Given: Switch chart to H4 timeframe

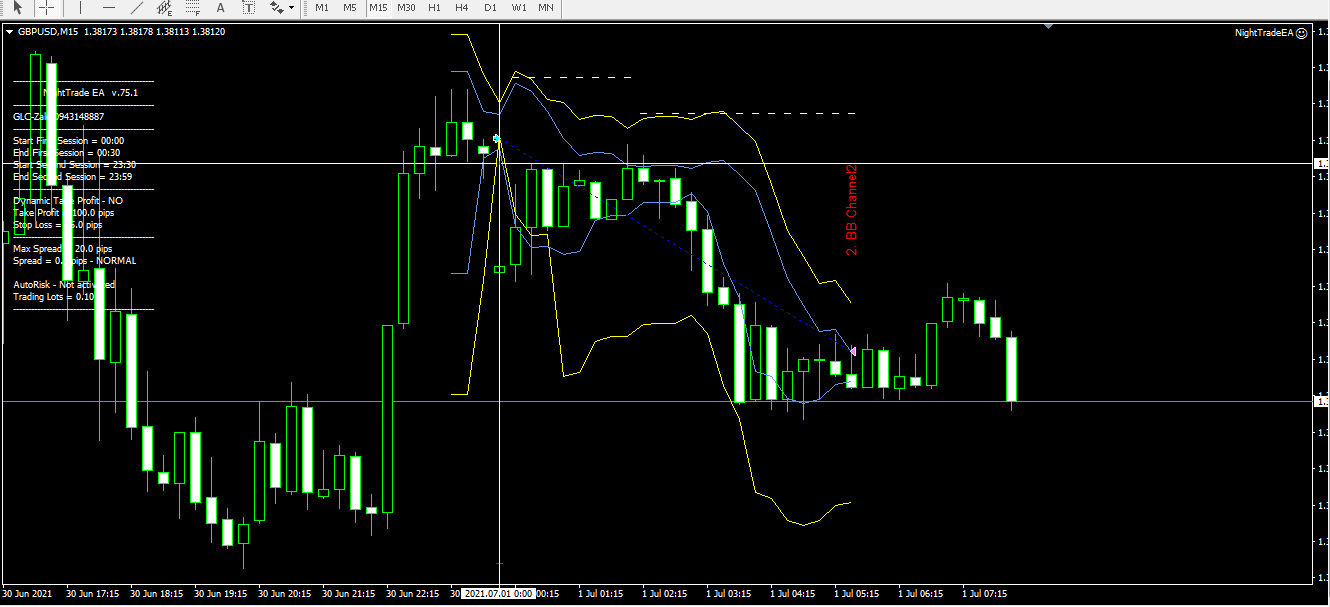Looking at the screenshot, I should pyautogui.click(x=461, y=7).
